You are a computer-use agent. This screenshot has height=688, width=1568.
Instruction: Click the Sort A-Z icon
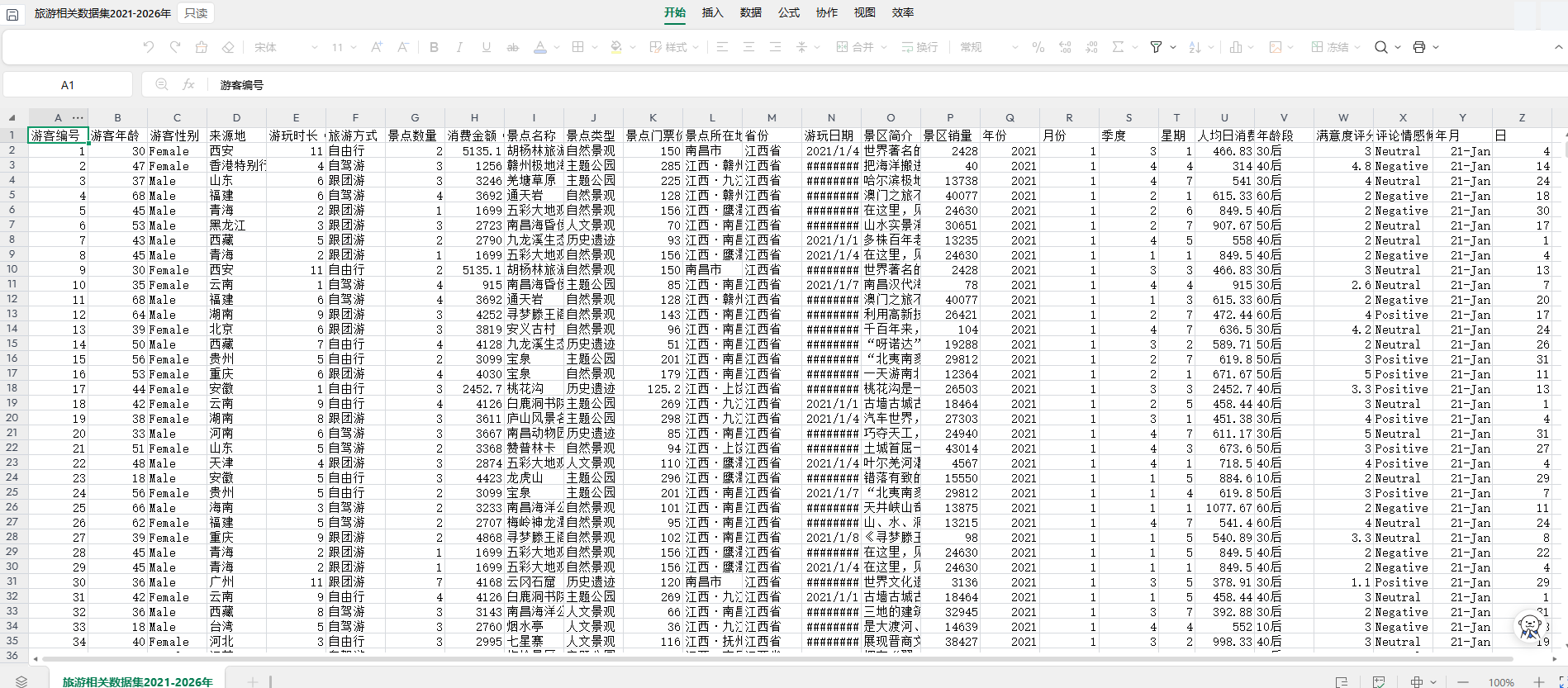1195,47
